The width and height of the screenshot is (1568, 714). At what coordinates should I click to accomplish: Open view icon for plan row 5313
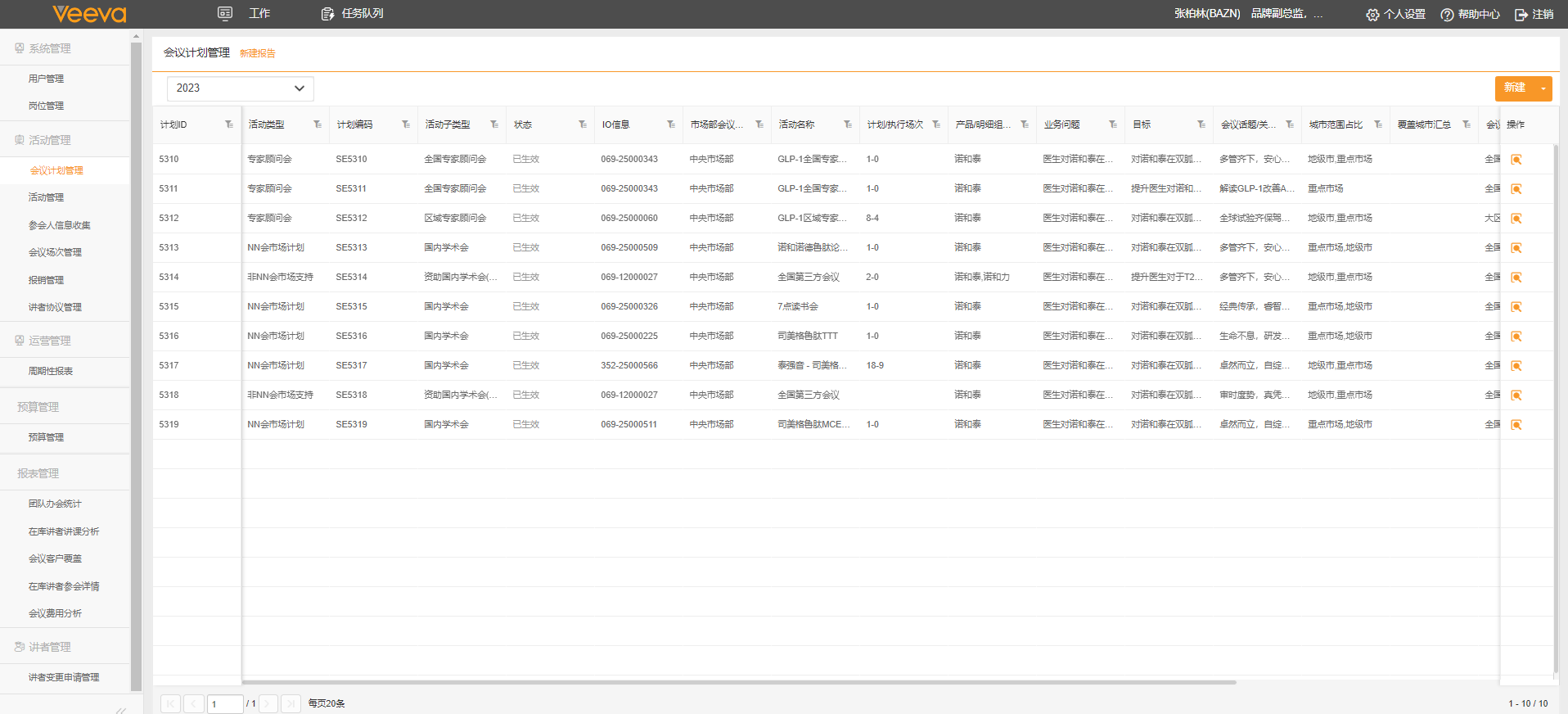pyautogui.click(x=1516, y=248)
